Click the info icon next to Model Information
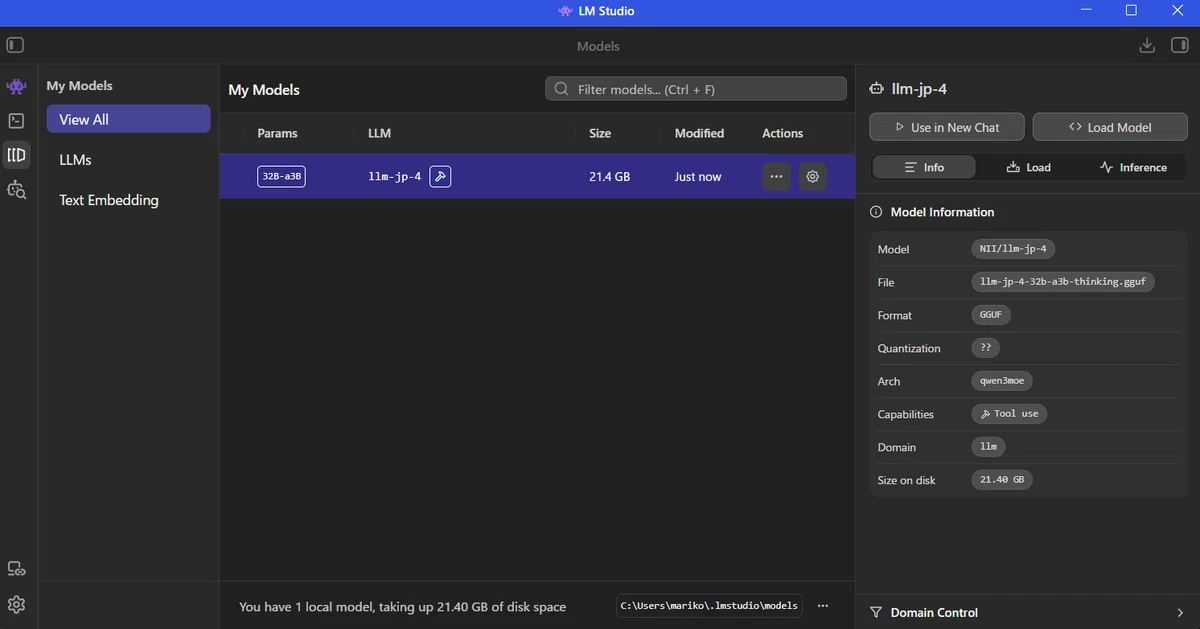This screenshot has height=629, width=1200. 876,212
